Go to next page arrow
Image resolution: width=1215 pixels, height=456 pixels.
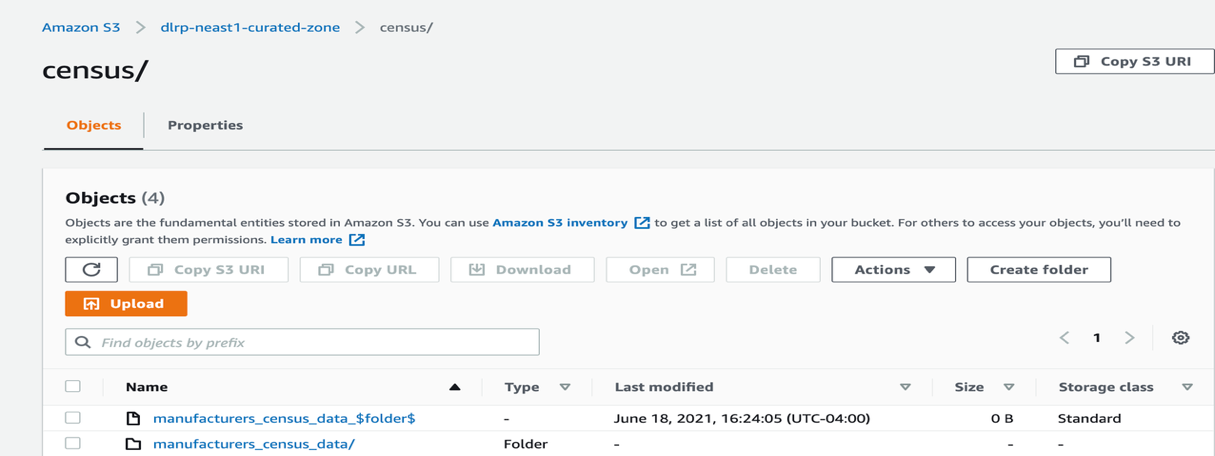[1129, 338]
